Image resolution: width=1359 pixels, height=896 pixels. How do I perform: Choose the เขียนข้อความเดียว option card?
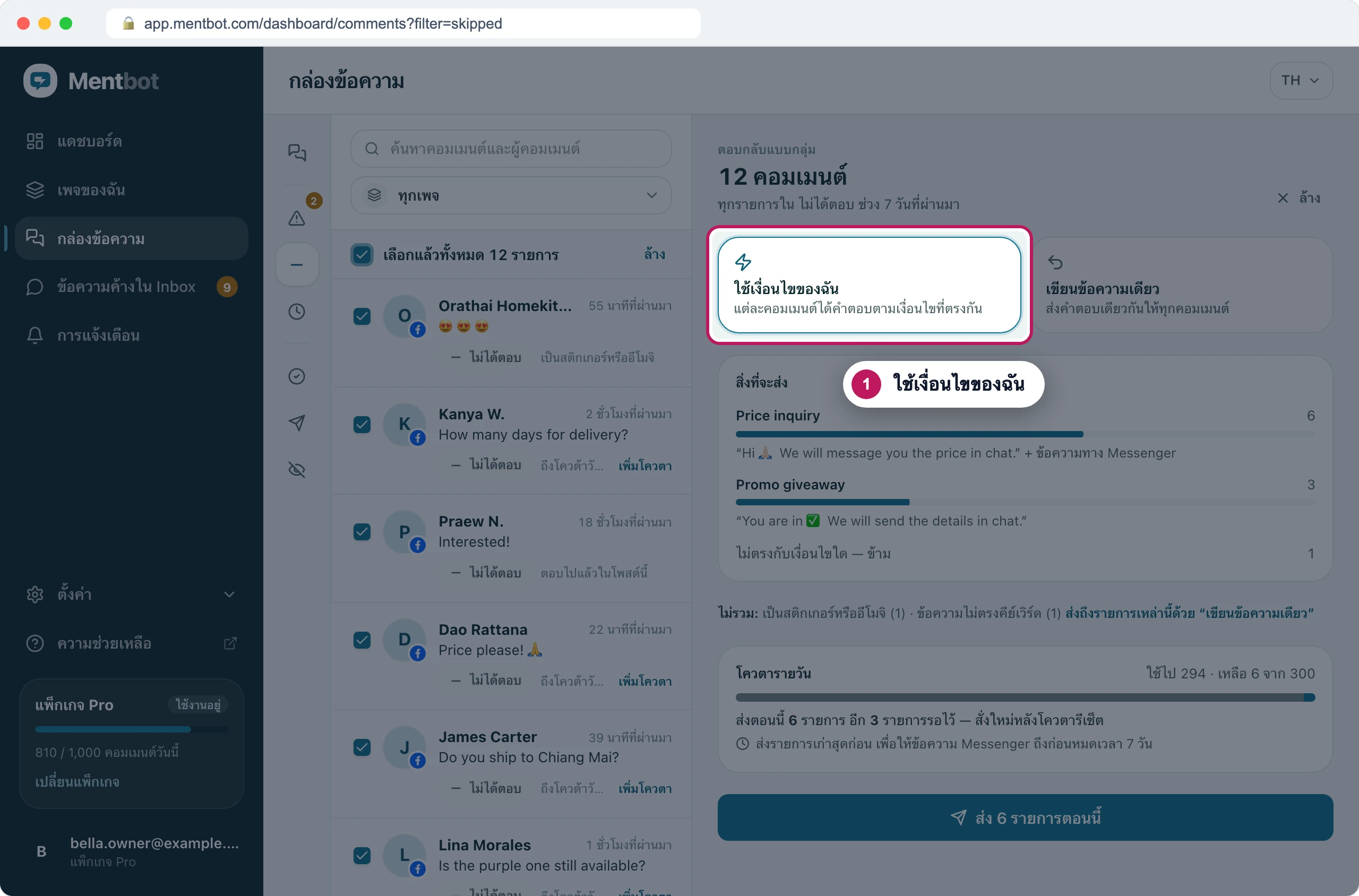[1181, 285]
